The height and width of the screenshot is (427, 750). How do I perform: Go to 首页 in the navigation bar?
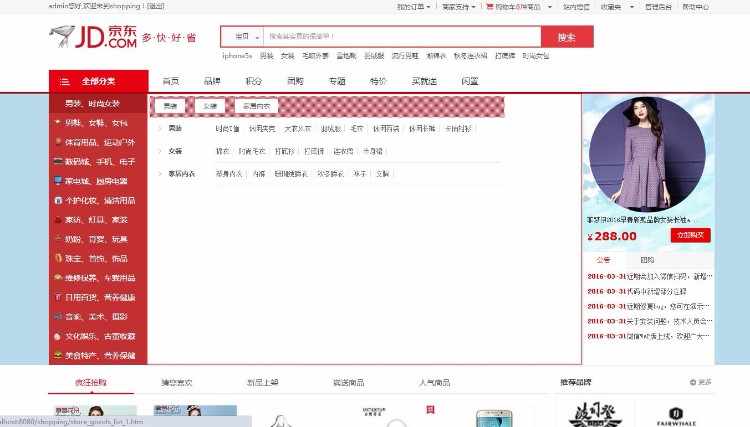[x=171, y=81]
